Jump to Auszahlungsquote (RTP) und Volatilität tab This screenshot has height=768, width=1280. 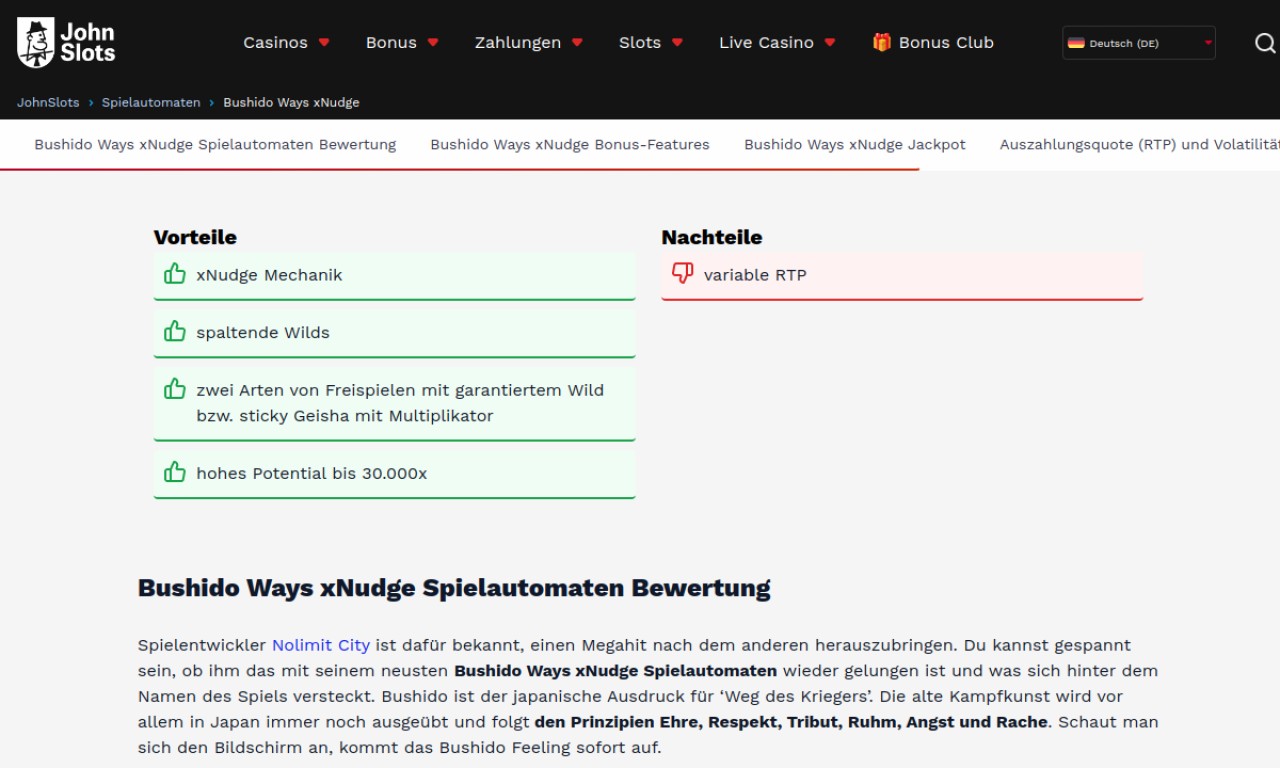pyautogui.click(x=1140, y=145)
